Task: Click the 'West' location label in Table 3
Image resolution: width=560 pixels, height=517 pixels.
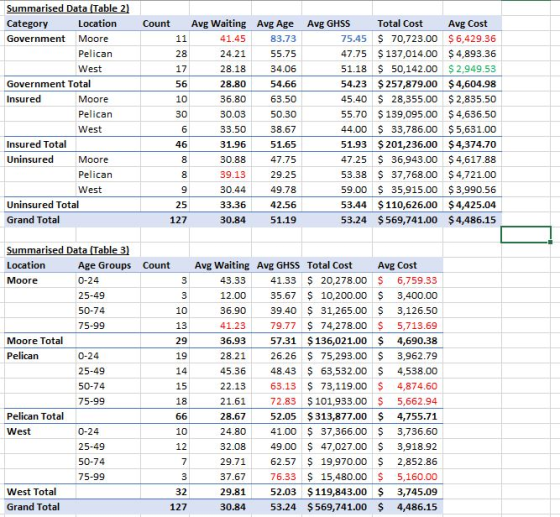Action: click(19, 431)
